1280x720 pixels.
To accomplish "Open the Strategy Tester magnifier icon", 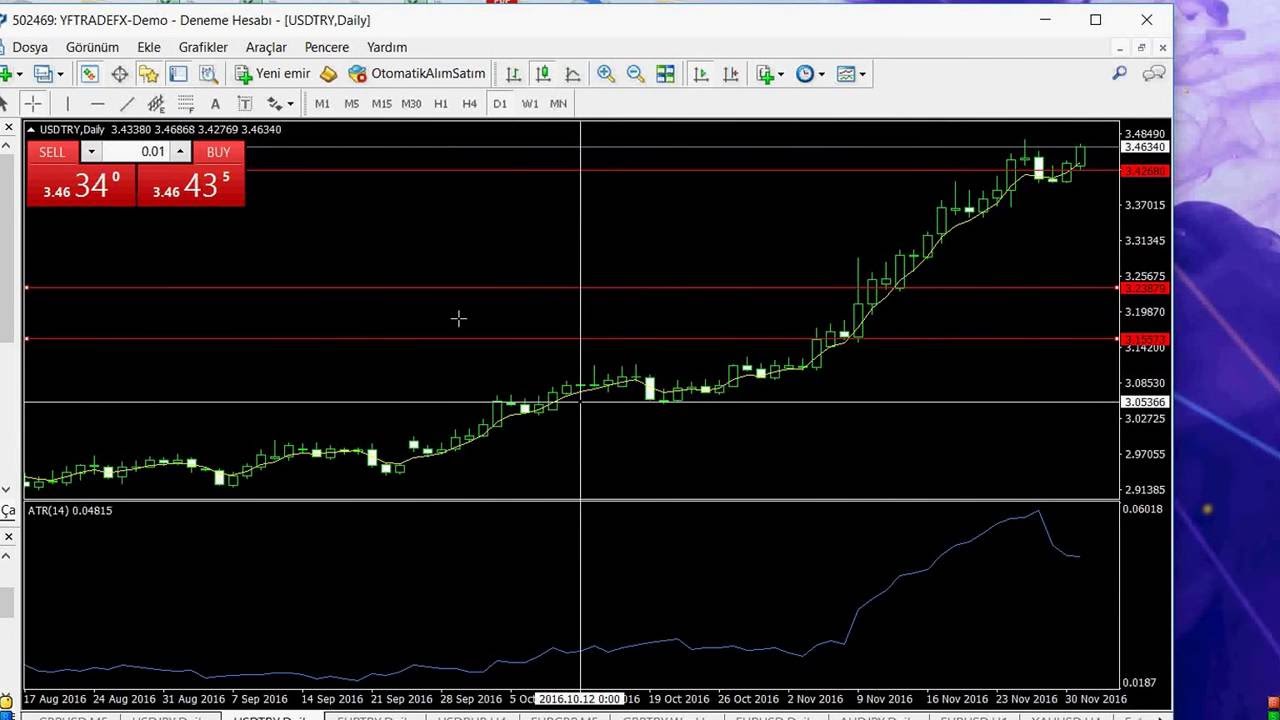I will pyautogui.click(x=208, y=74).
